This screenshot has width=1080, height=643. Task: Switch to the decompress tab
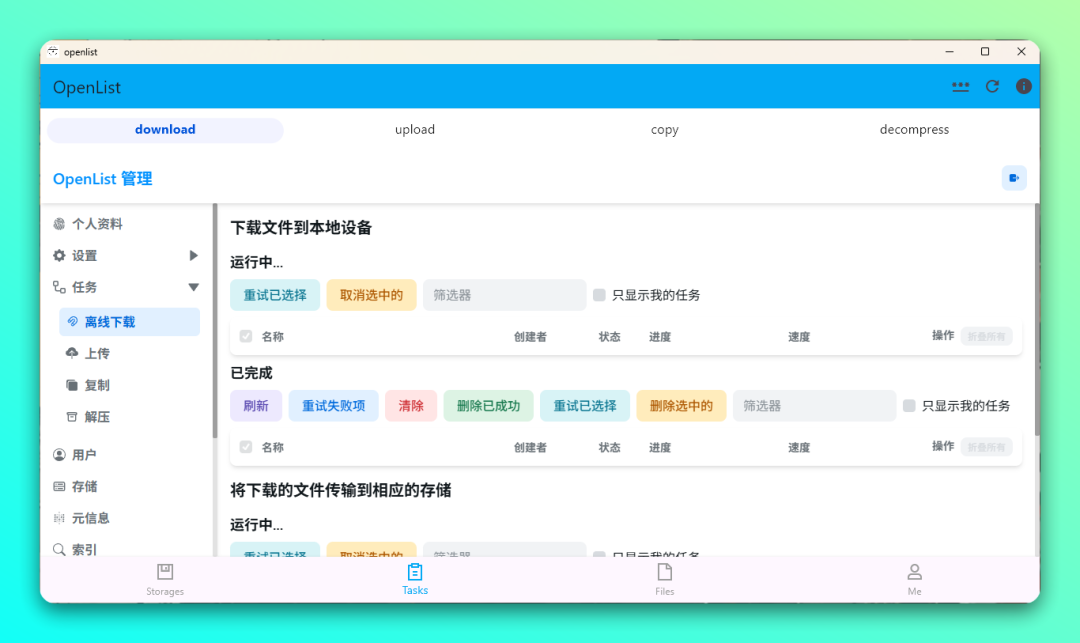tap(914, 130)
